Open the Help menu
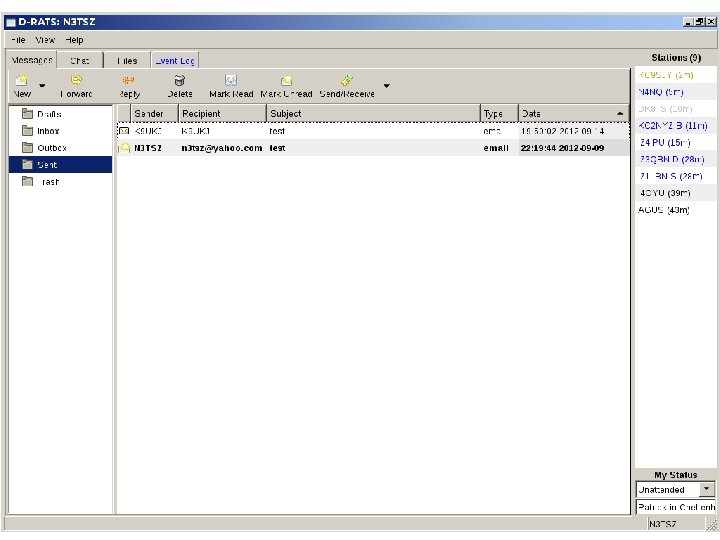Image resolution: width=720 pixels, height=540 pixels. coord(74,40)
